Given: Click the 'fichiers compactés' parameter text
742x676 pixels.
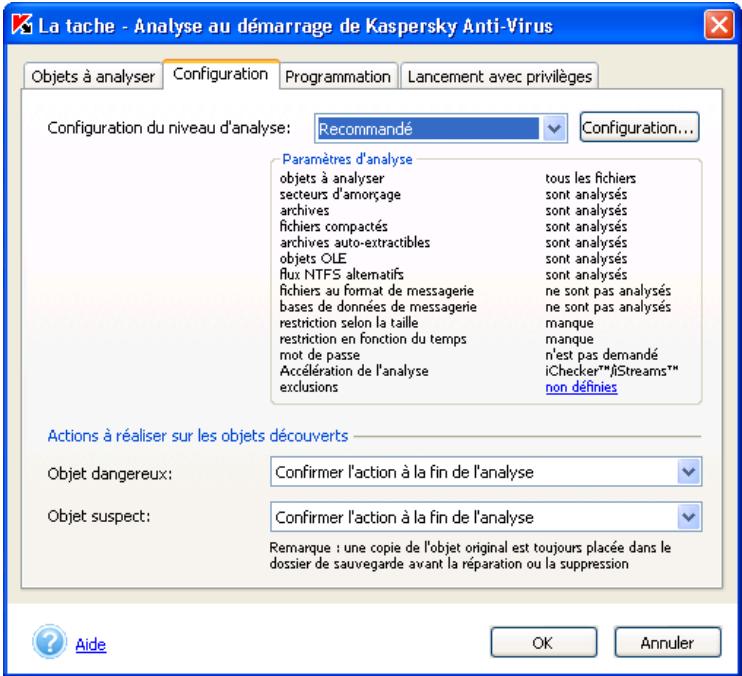Looking at the screenshot, I should tap(333, 227).
